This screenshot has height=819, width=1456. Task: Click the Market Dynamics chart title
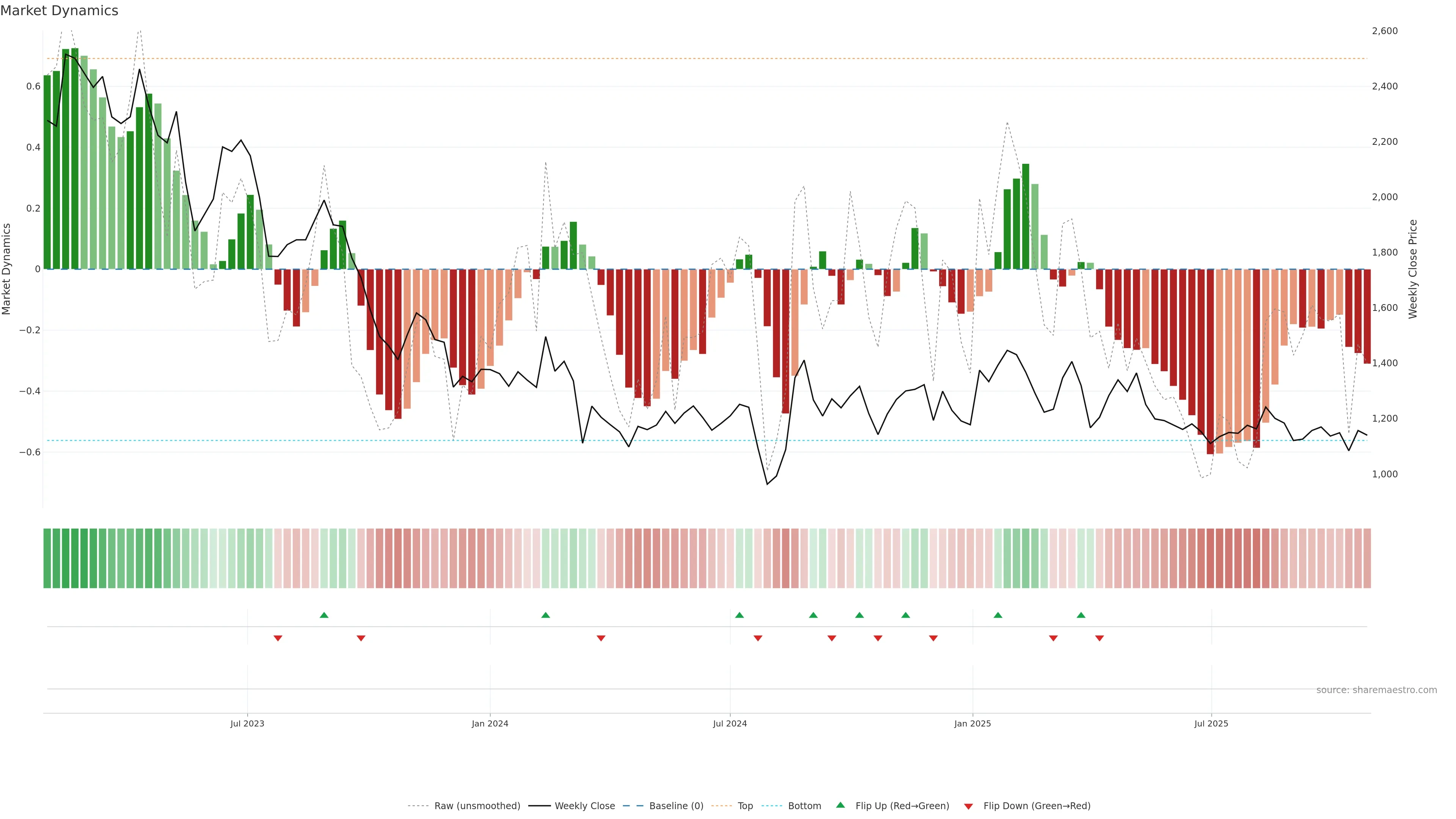pos(60,11)
